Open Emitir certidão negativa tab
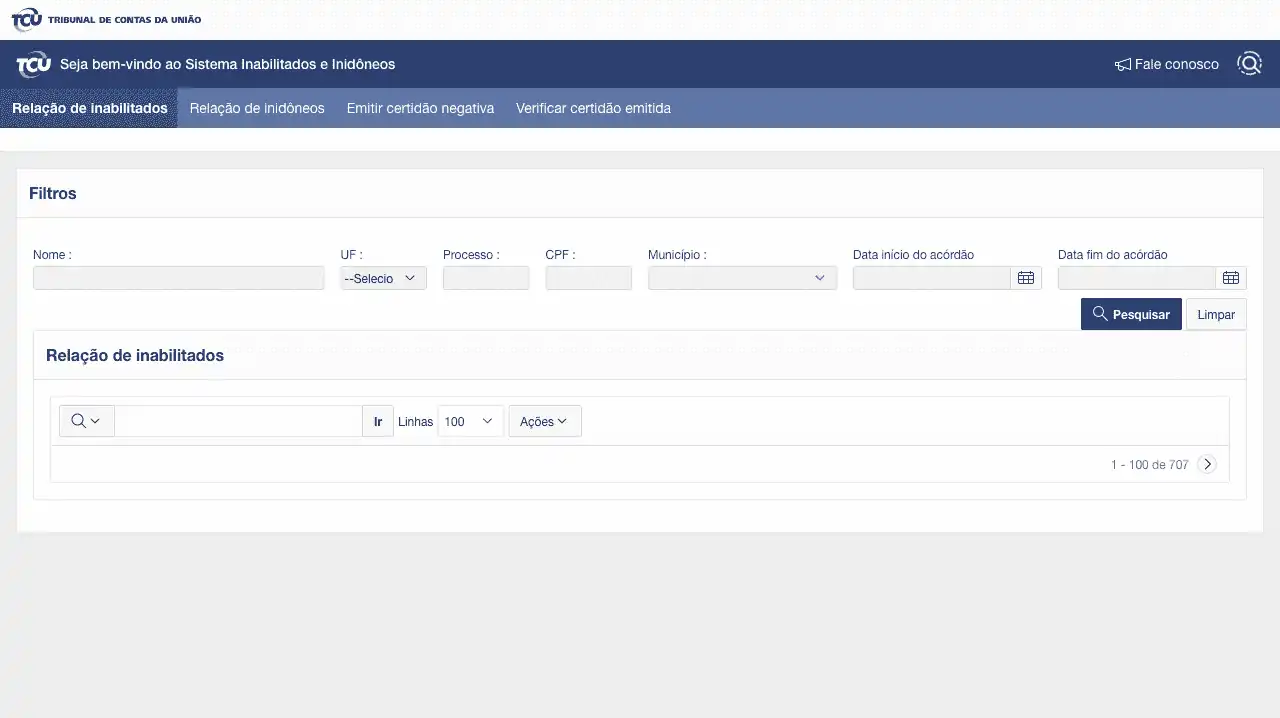 (x=420, y=108)
